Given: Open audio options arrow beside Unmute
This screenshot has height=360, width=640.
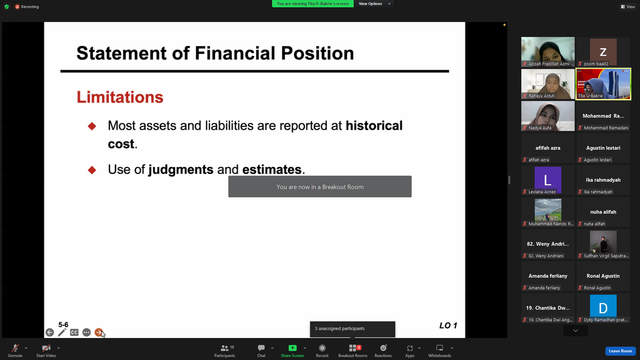Looking at the screenshot, I should 26,348.
